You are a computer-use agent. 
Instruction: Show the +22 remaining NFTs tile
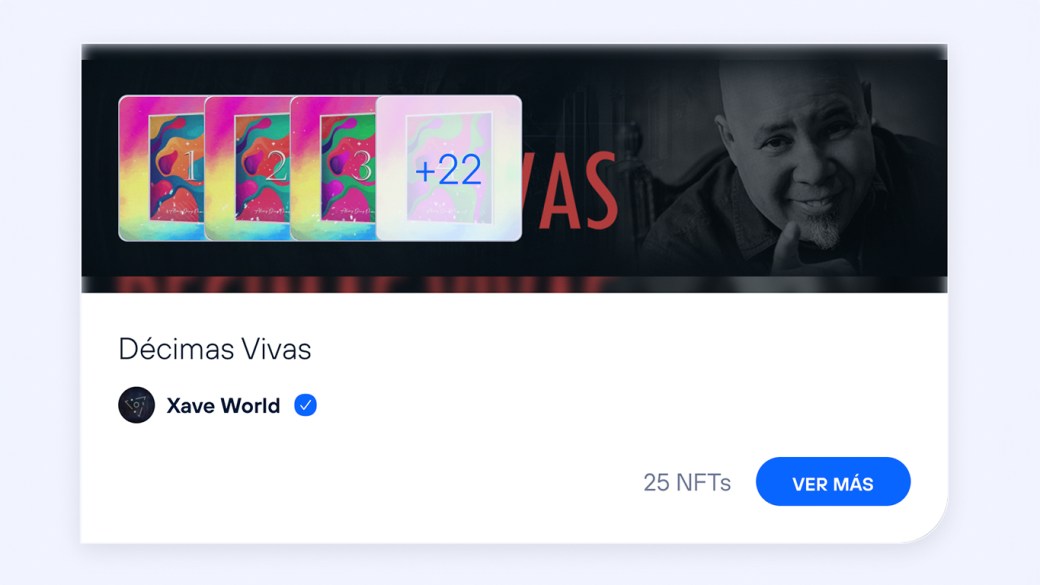coord(449,168)
